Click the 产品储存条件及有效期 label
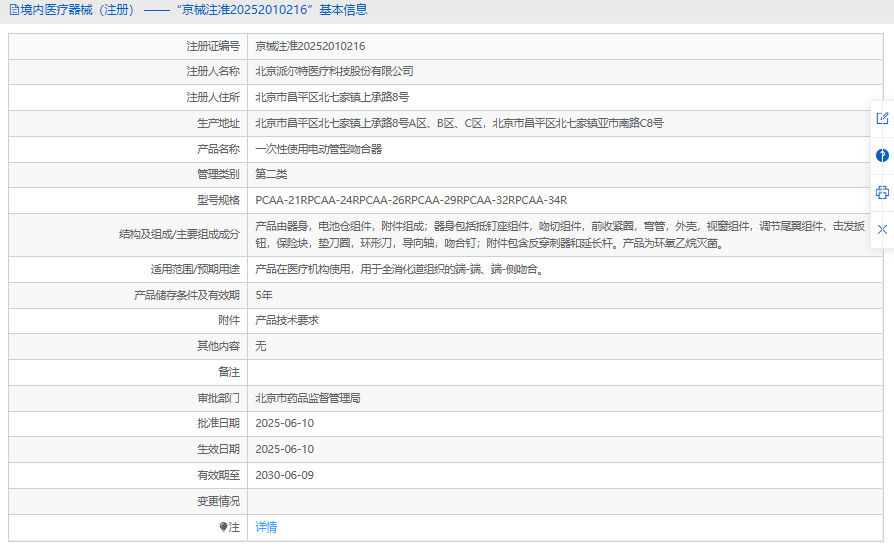 (x=187, y=295)
